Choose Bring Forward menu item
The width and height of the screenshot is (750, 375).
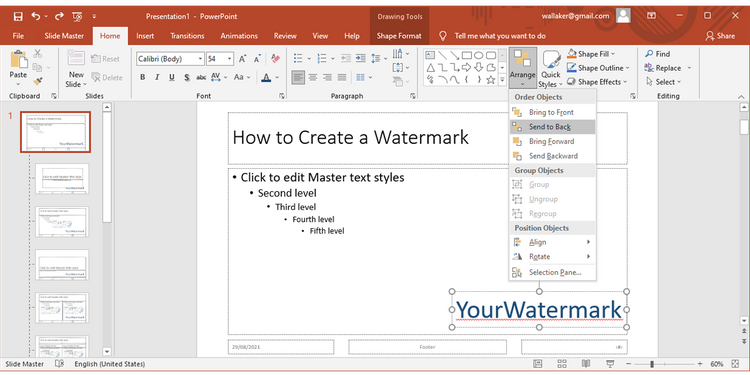(x=552, y=141)
